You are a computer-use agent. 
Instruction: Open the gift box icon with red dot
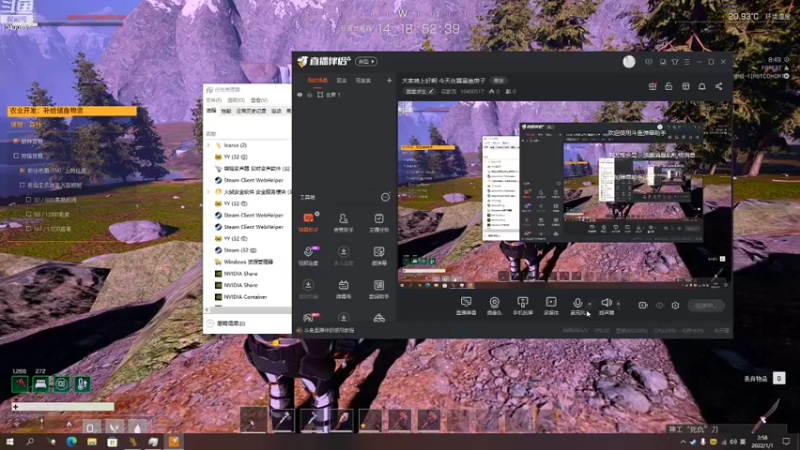click(x=653, y=86)
